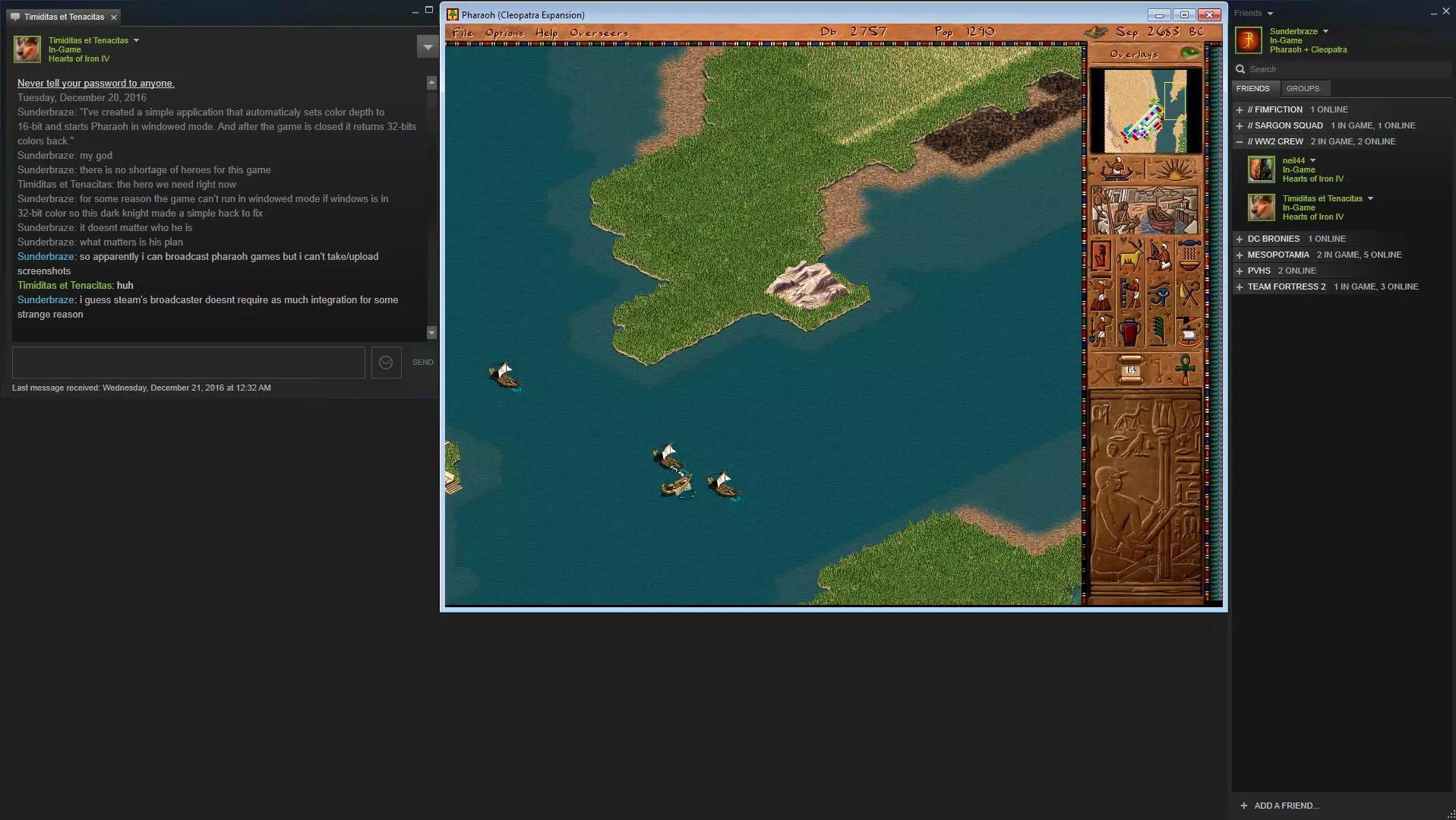Select the man-with-raised-arms build icon
The image size is (1456, 820).
pyautogui.click(x=1101, y=293)
